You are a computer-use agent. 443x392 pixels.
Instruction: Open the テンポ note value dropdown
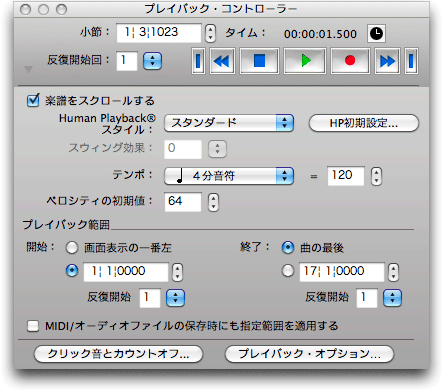[x=229, y=176]
